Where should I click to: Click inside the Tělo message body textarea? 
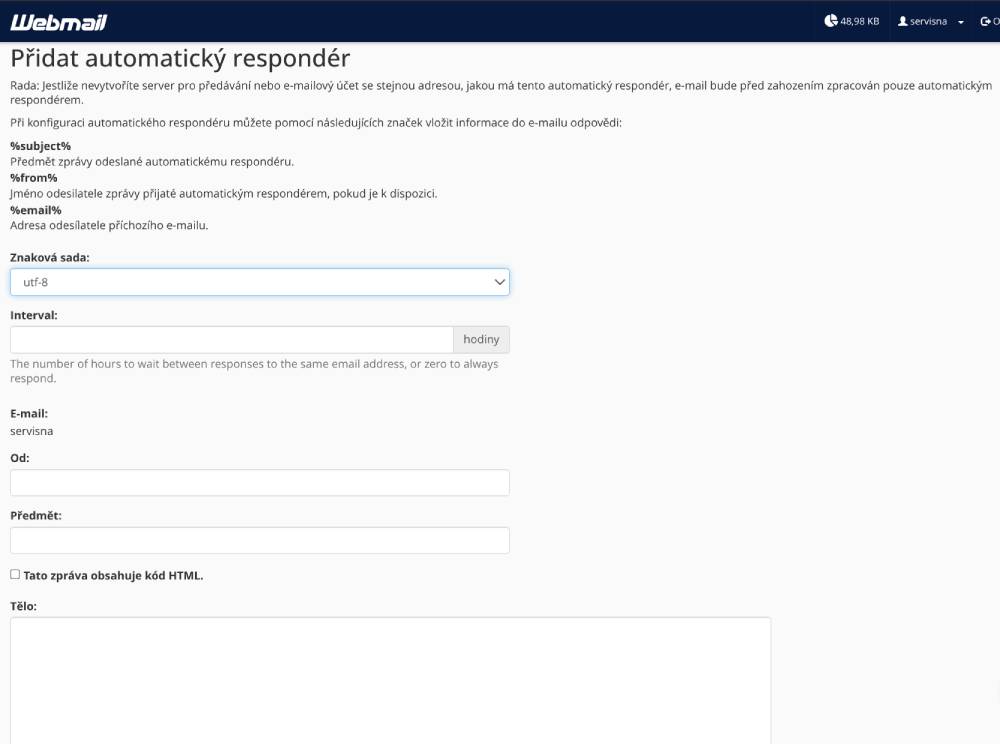[x=390, y=680]
